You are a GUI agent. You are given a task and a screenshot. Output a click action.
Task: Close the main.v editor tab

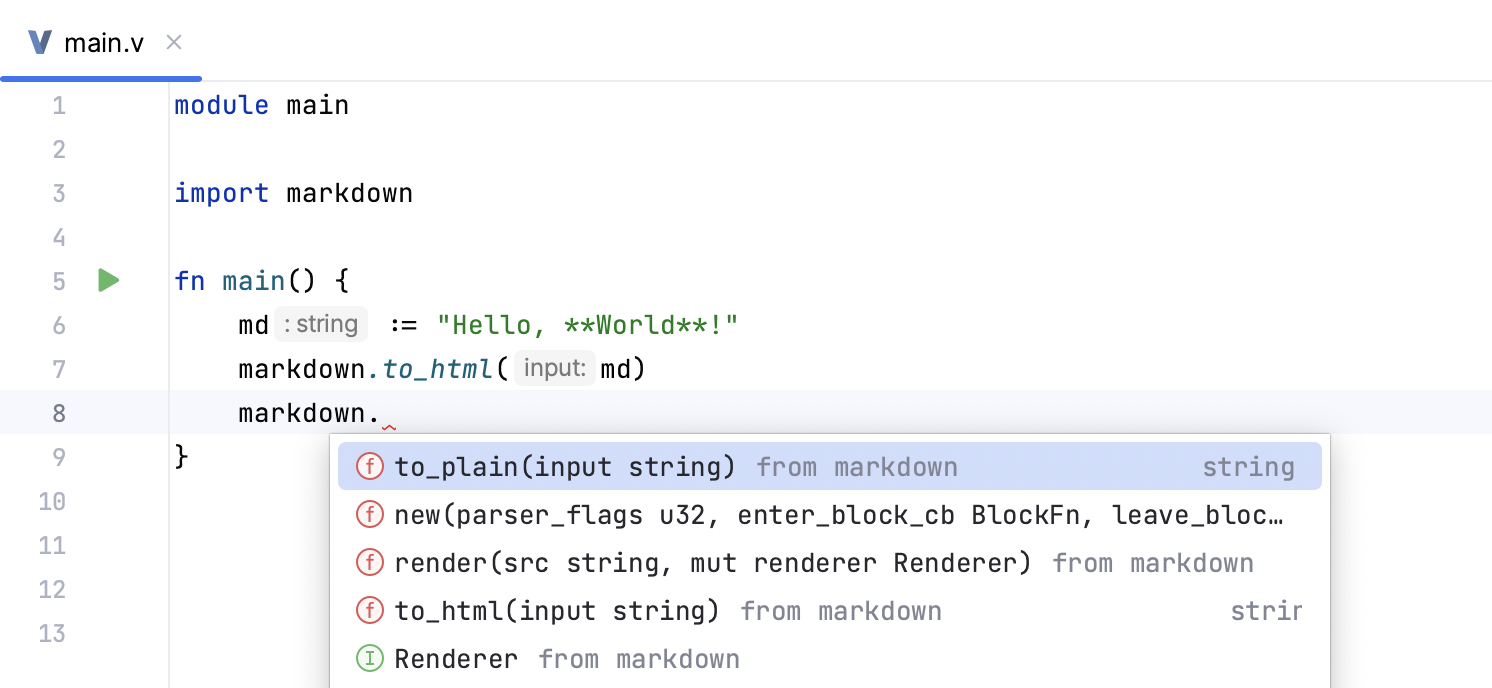174,42
